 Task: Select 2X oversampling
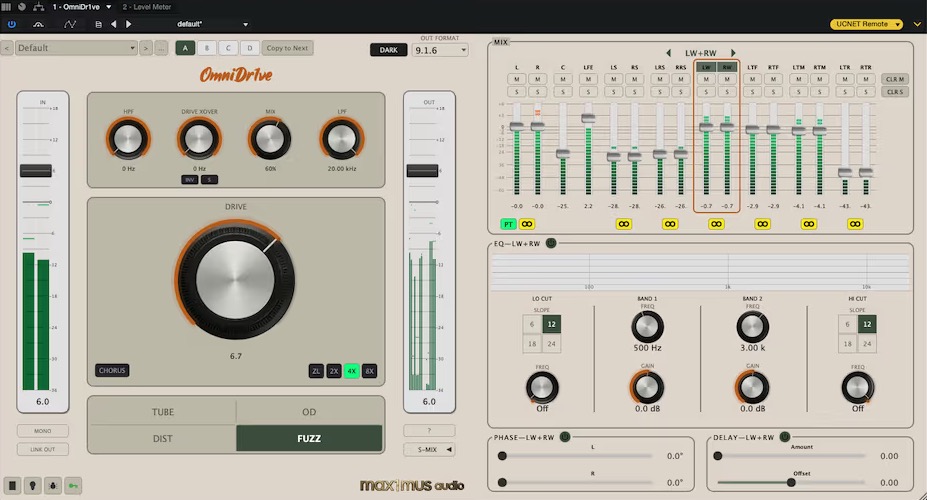[334, 371]
